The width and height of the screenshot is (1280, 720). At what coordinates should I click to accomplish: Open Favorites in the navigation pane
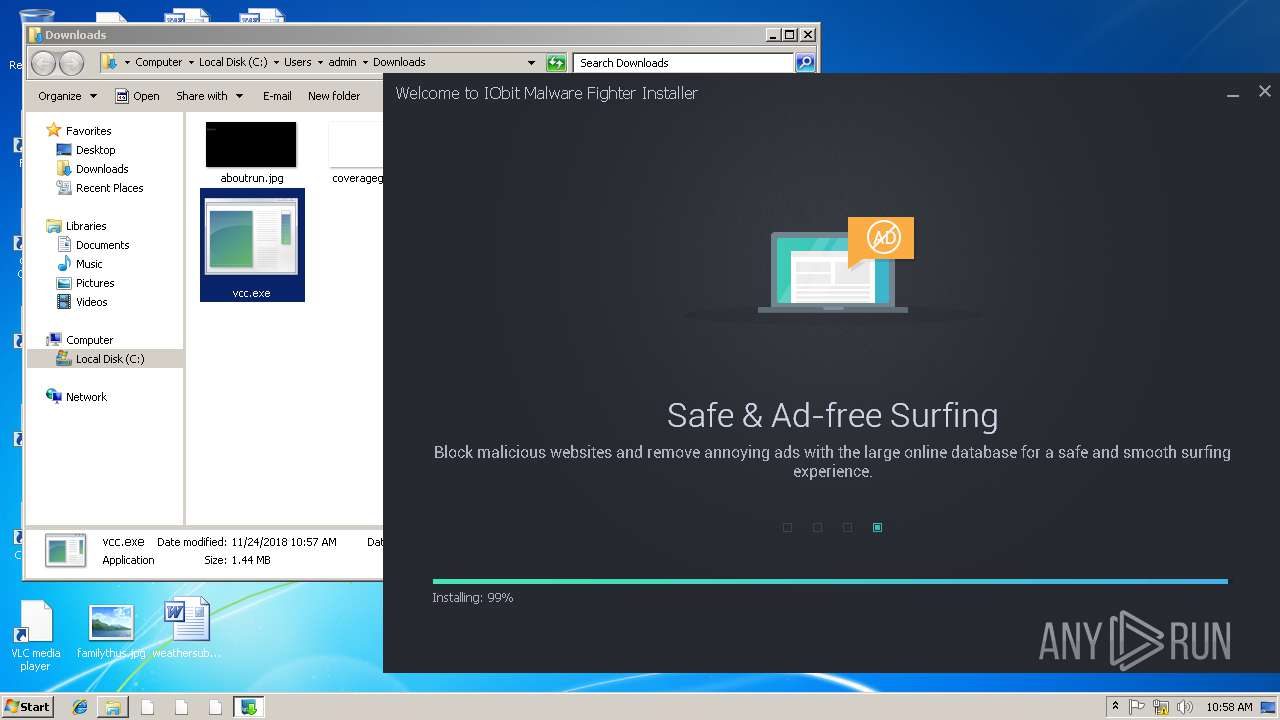pos(88,131)
